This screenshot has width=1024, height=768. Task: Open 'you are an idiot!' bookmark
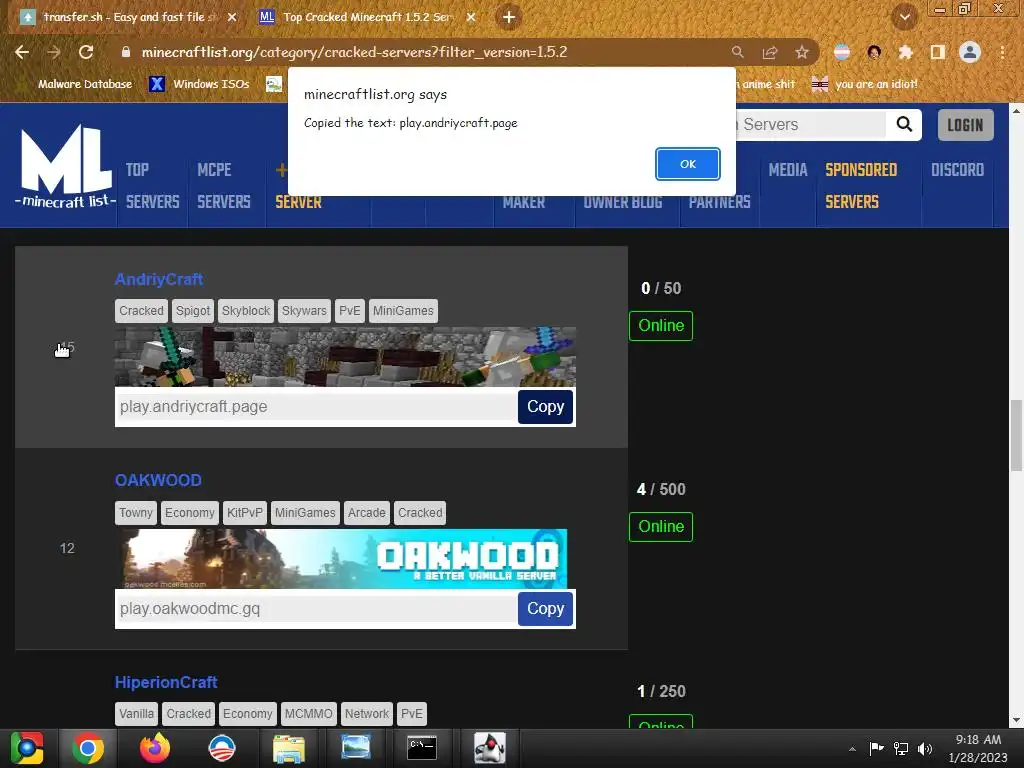coord(865,84)
